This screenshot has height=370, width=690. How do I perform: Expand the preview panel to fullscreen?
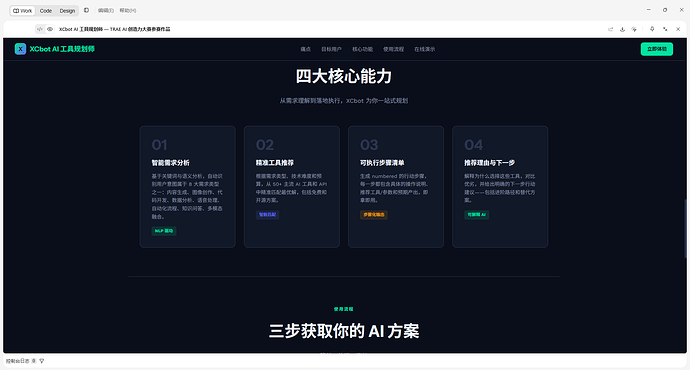tap(665, 29)
